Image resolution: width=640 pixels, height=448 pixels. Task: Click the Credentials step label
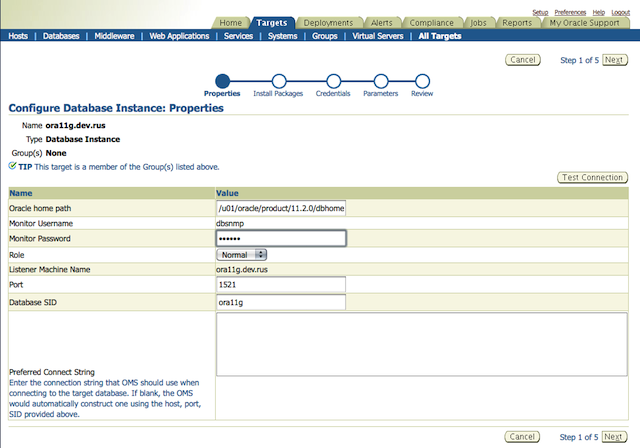click(333, 93)
